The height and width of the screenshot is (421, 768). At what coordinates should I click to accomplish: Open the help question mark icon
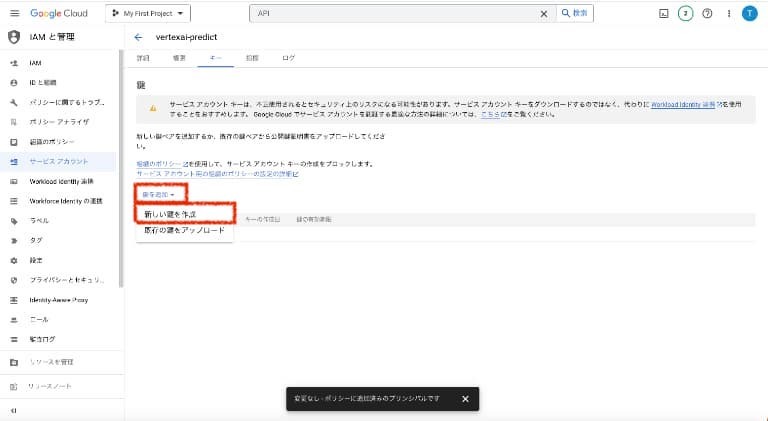tap(707, 14)
